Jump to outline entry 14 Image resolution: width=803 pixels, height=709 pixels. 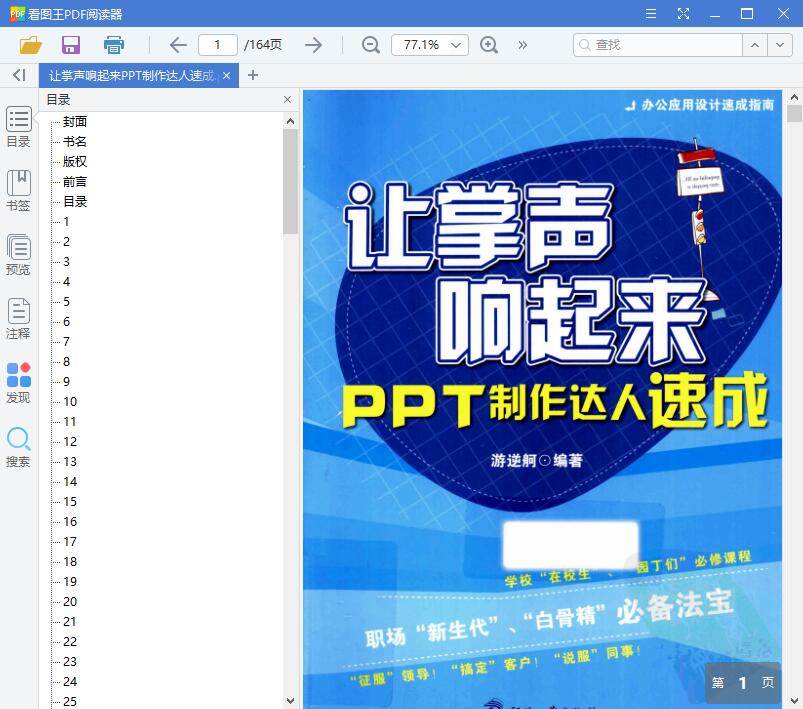(70, 481)
